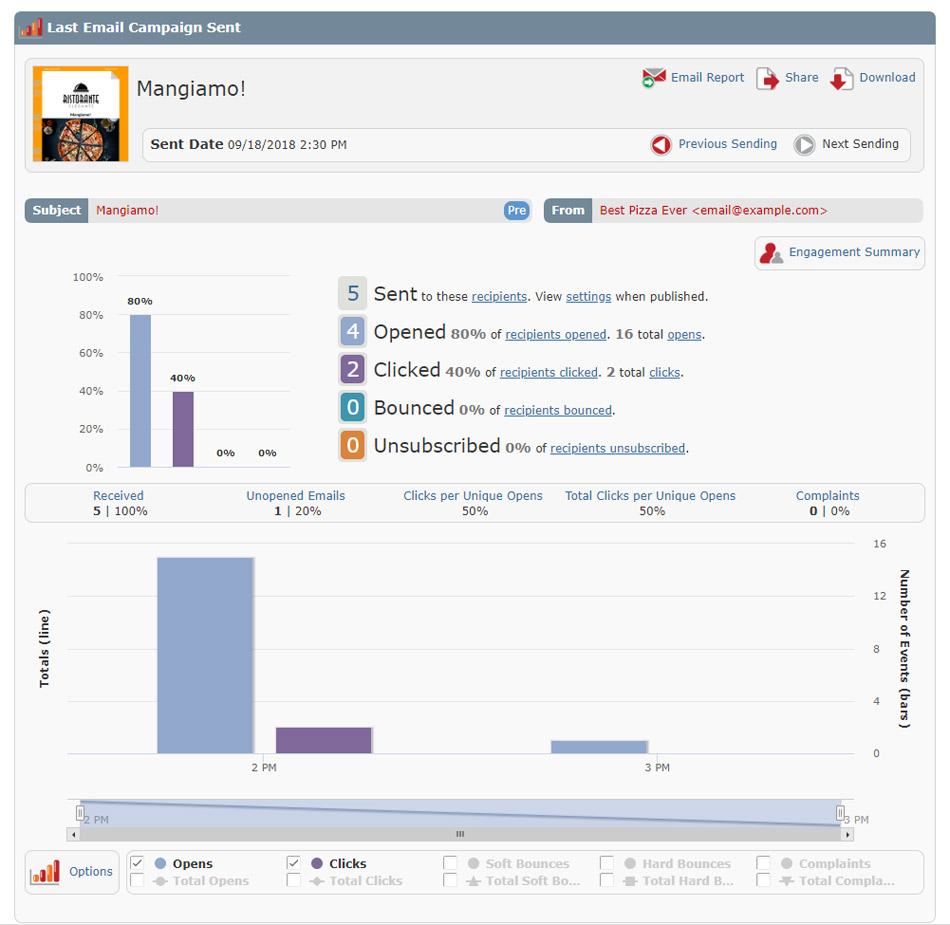The image size is (950, 925).
Task: Click the Options link text
Action: coord(91,872)
